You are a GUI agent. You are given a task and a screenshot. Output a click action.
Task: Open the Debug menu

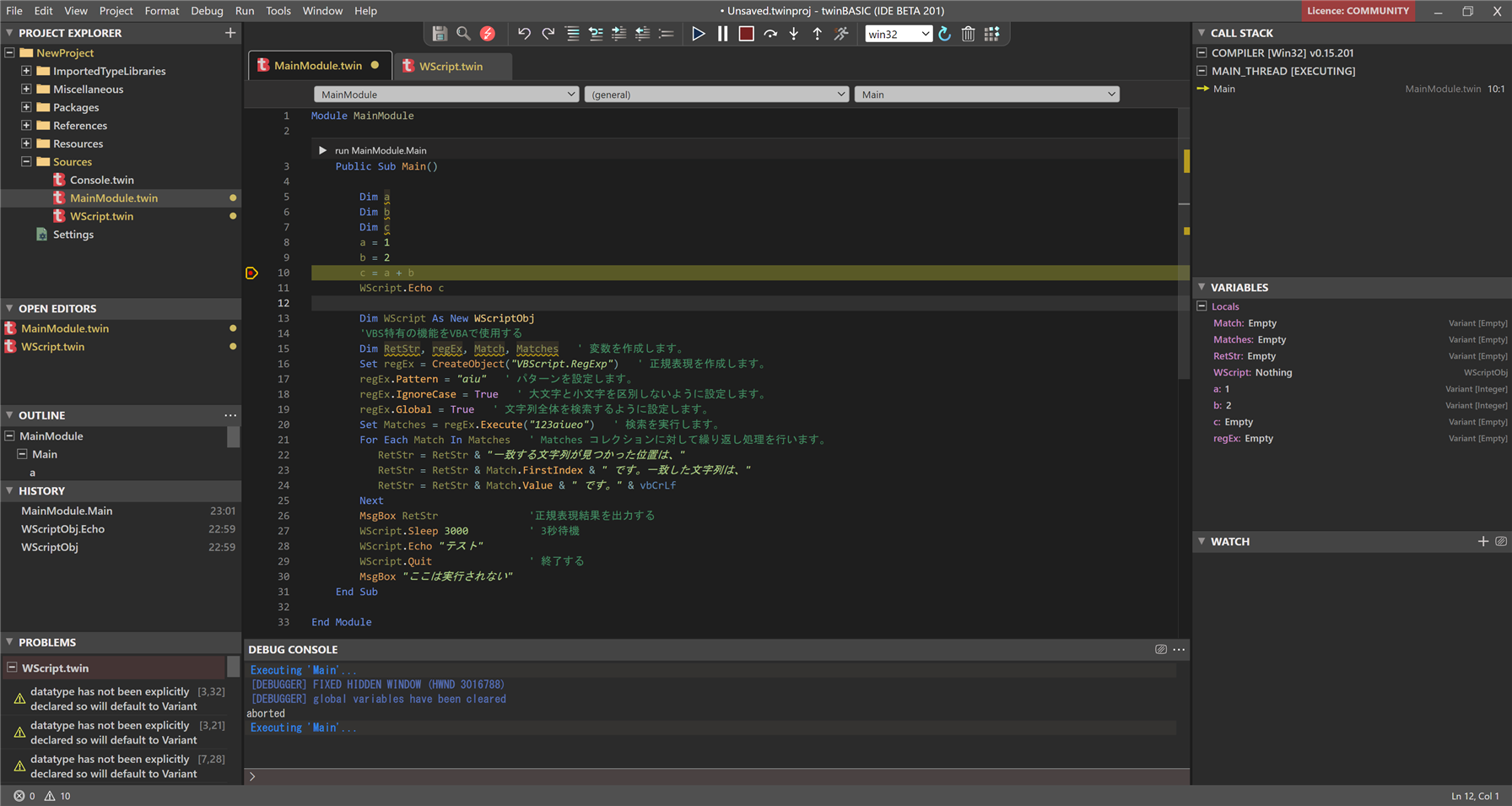coord(207,11)
